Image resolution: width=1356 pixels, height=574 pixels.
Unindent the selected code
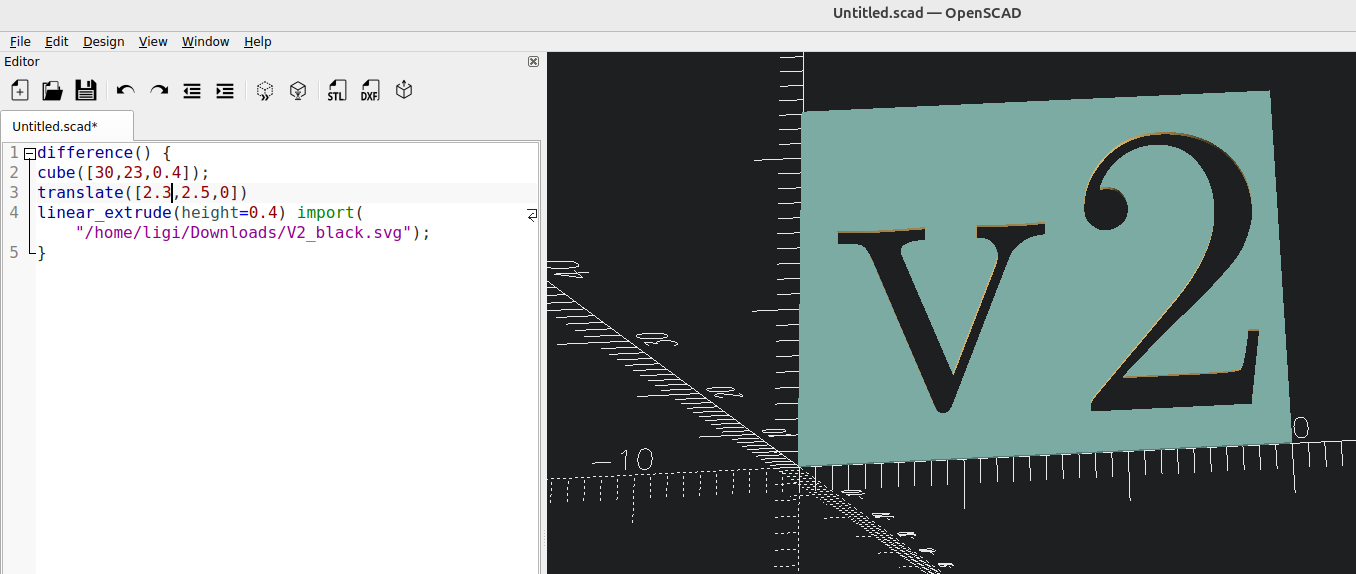click(192, 91)
